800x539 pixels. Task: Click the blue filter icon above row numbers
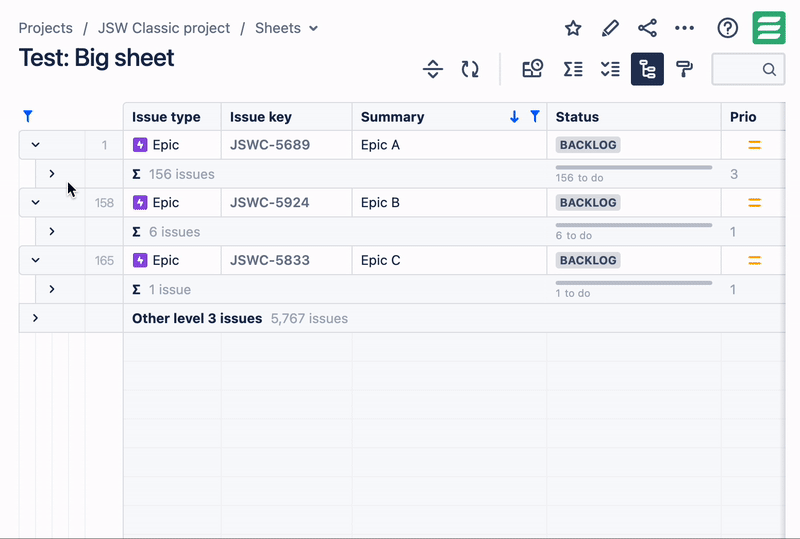(x=28, y=116)
